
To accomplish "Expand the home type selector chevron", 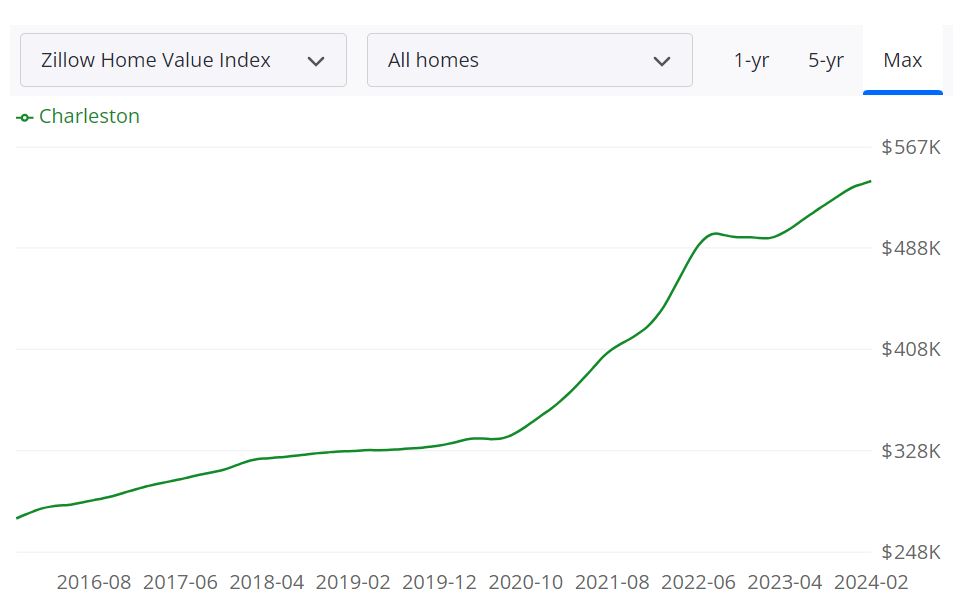I will point(662,60).
